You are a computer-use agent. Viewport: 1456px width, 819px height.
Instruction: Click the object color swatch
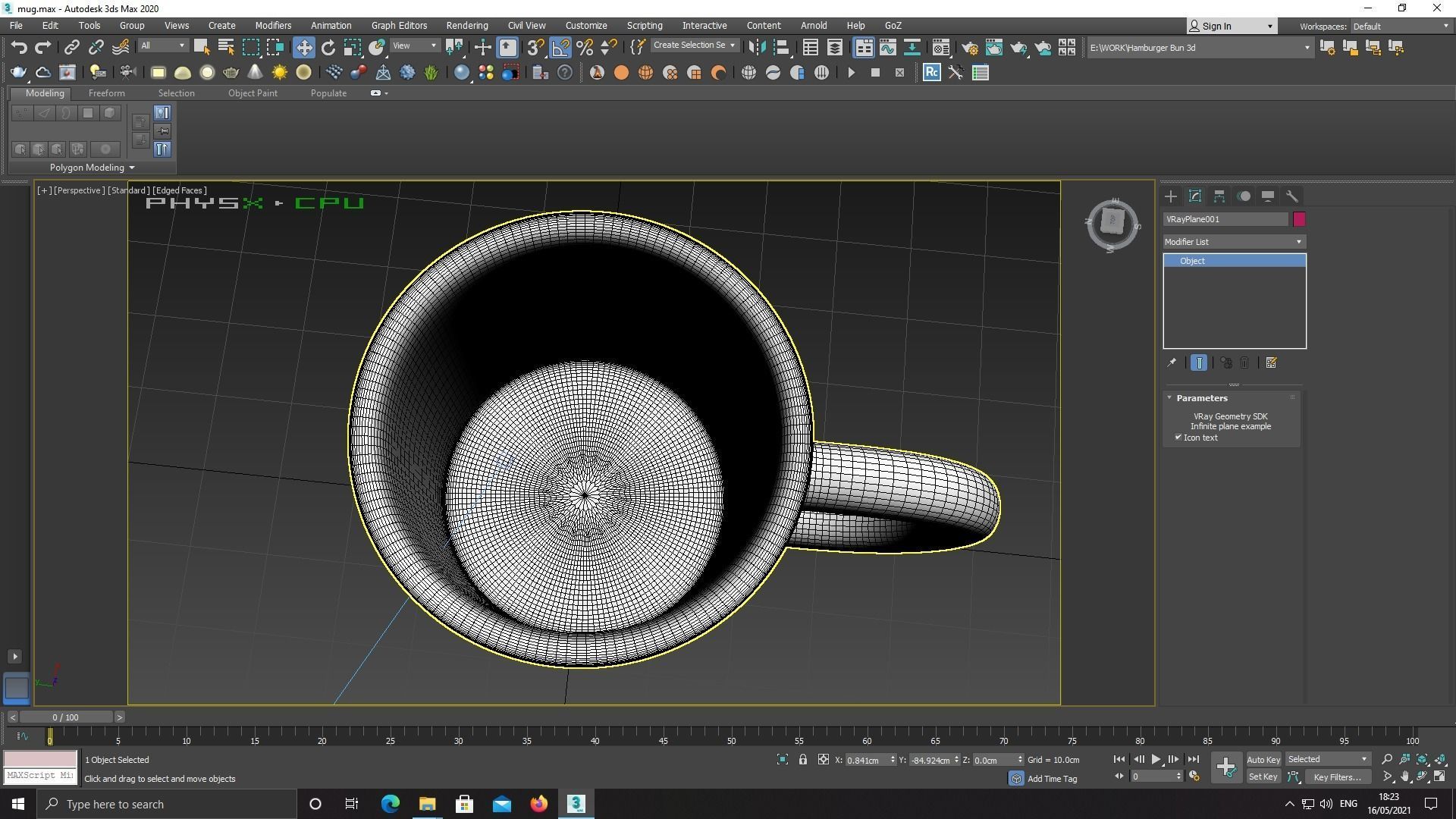1299,219
